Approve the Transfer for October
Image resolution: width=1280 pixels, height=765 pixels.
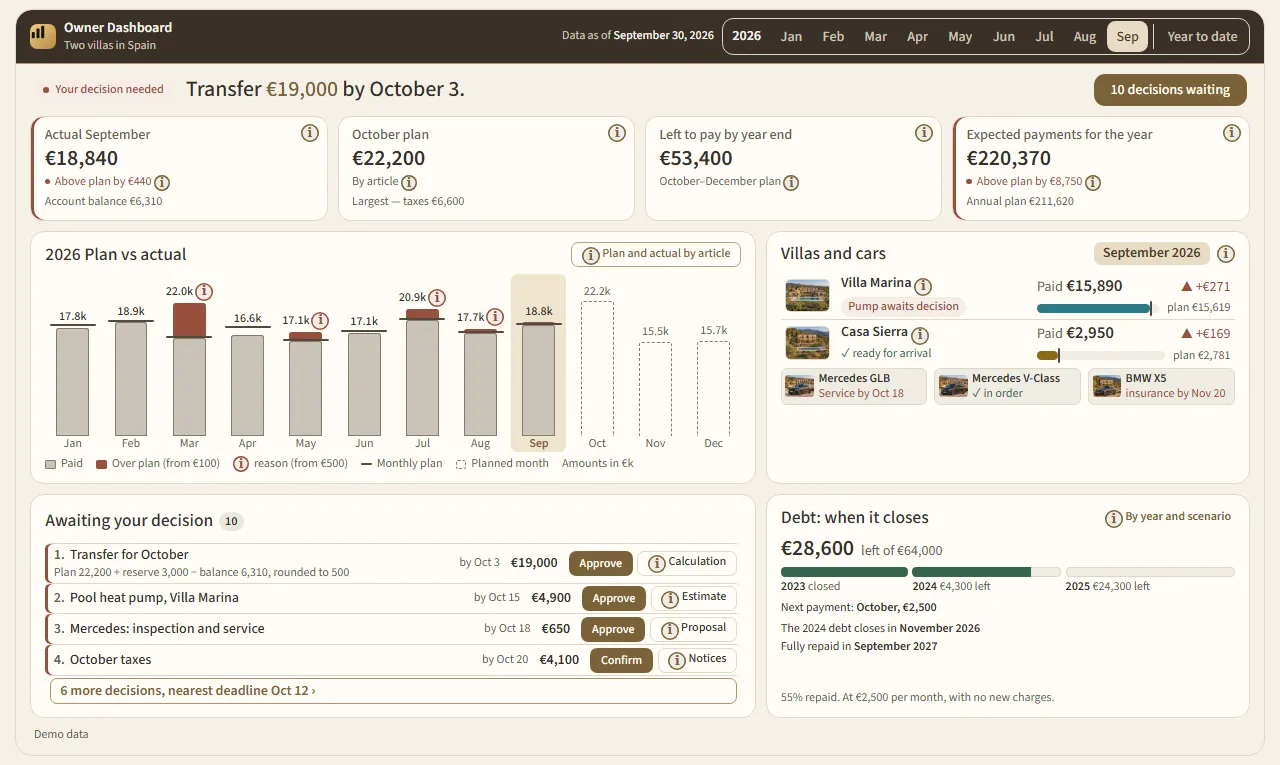pos(601,563)
